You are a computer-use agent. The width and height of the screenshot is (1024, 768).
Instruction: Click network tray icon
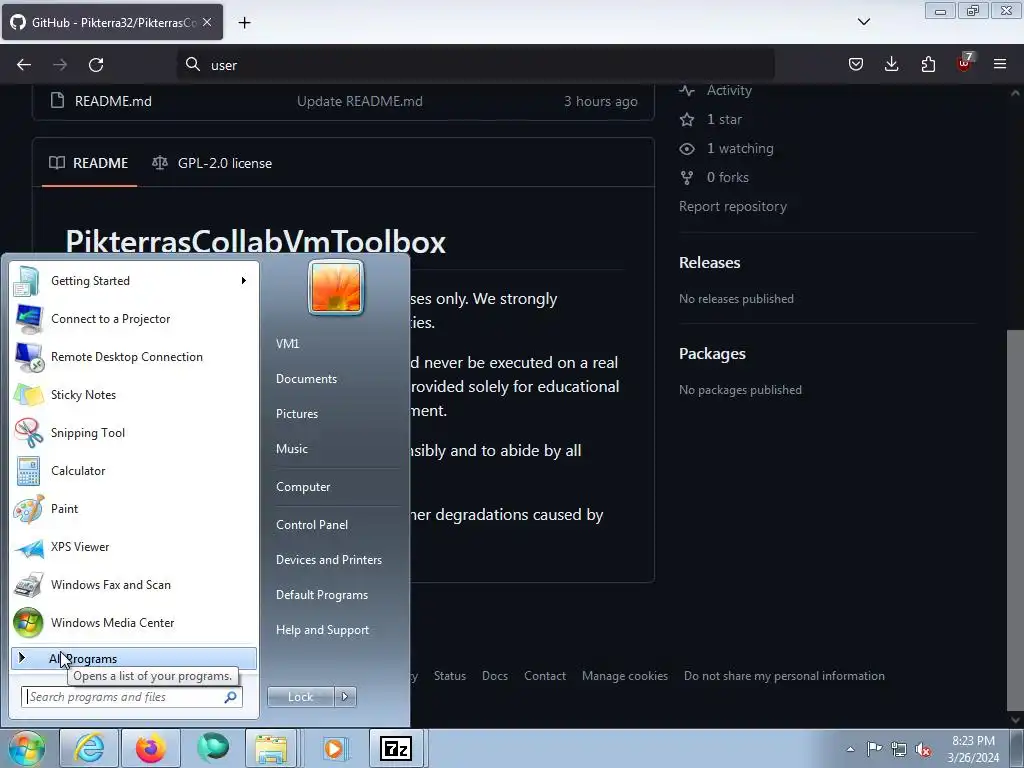click(899, 749)
